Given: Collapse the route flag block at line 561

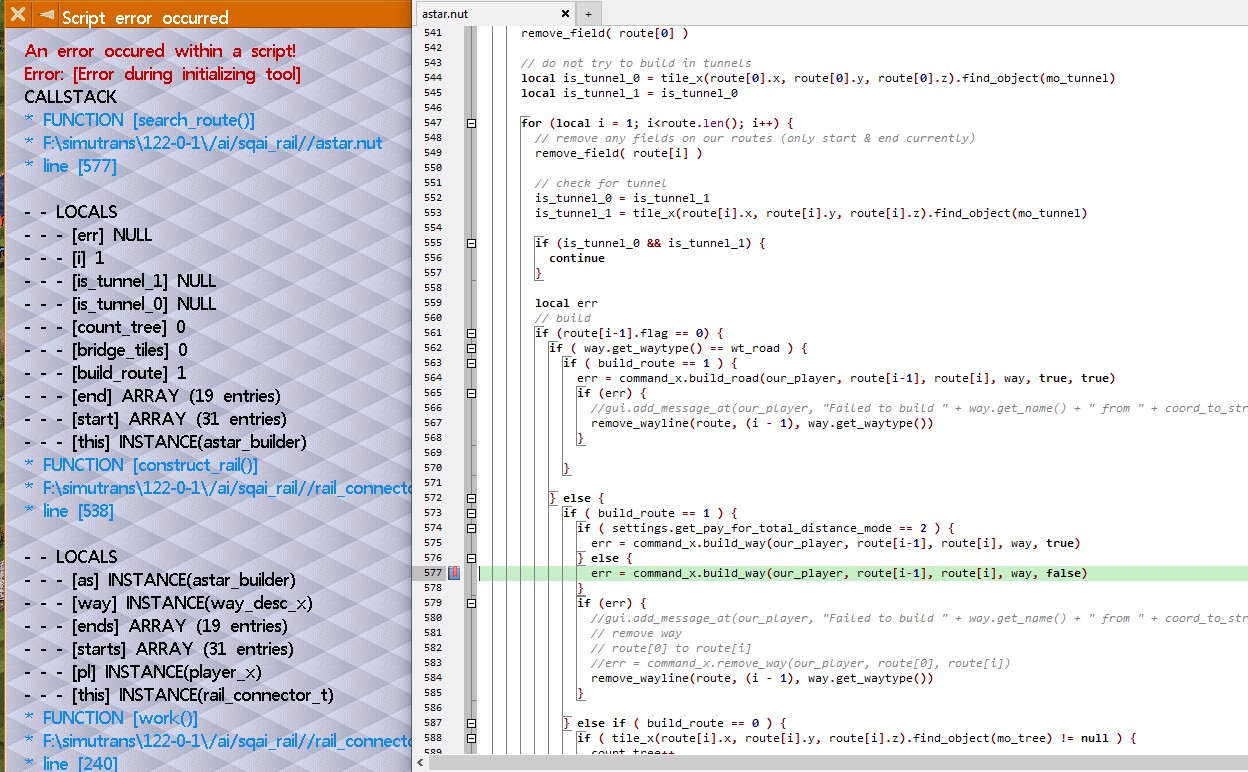Looking at the screenshot, I should (471, 333).
